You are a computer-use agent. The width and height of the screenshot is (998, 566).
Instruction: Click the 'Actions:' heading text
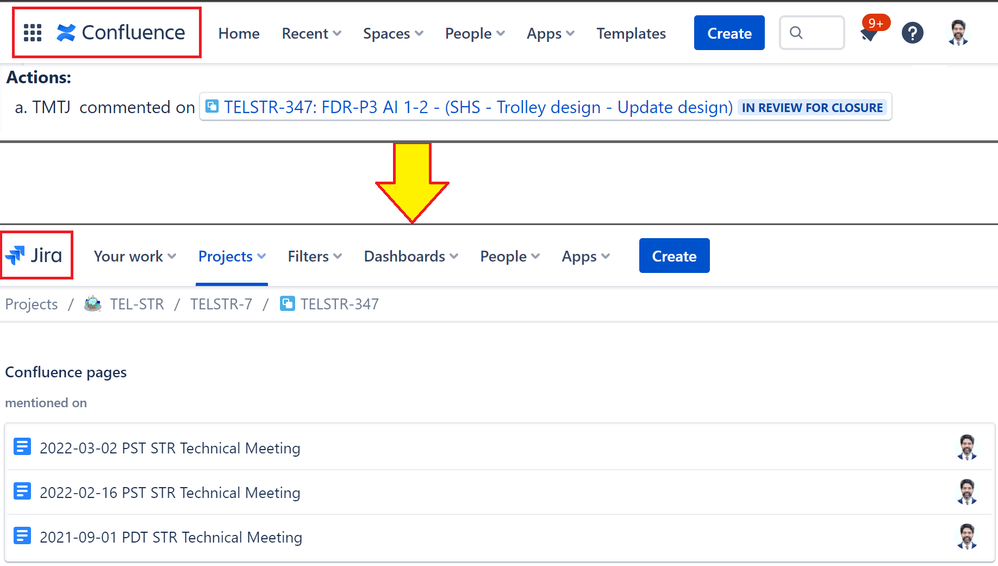[x=39, y=77]
